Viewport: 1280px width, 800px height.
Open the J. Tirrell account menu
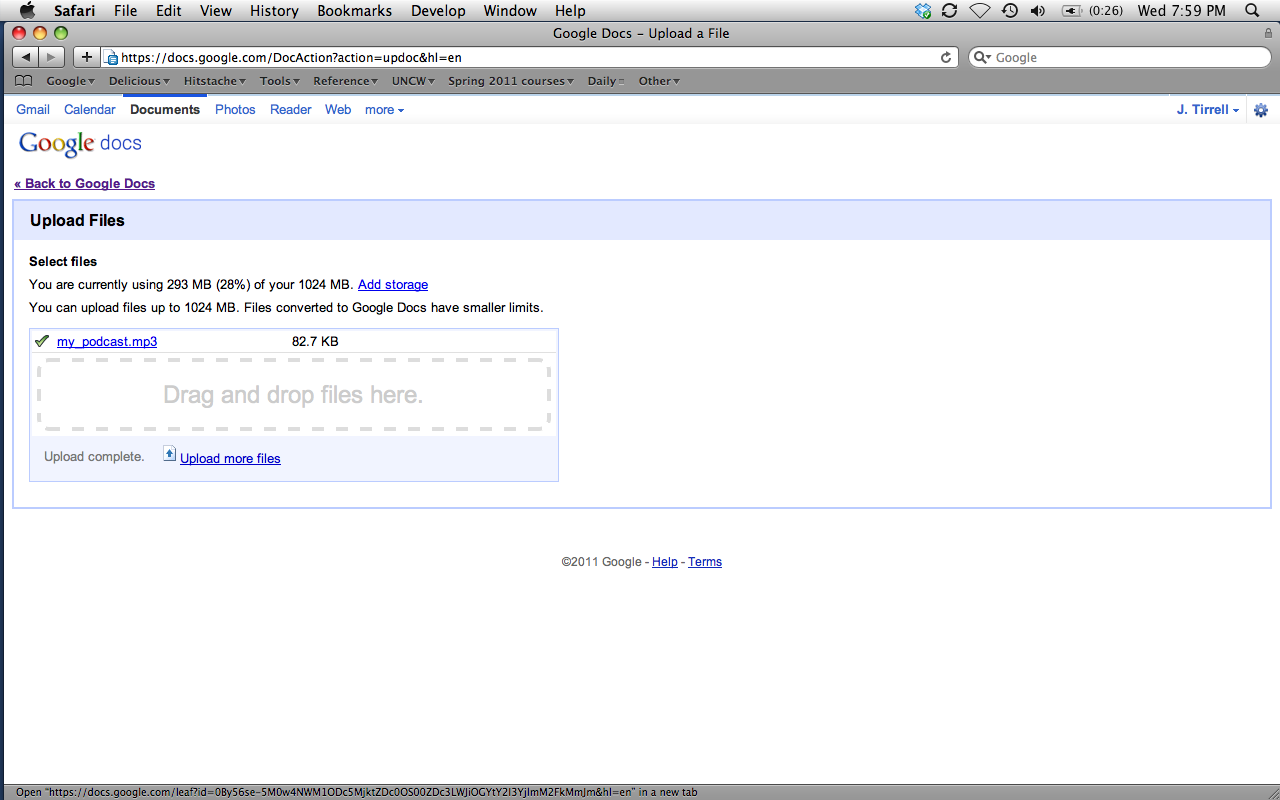pyautogui.click(x=1208, y=109)
